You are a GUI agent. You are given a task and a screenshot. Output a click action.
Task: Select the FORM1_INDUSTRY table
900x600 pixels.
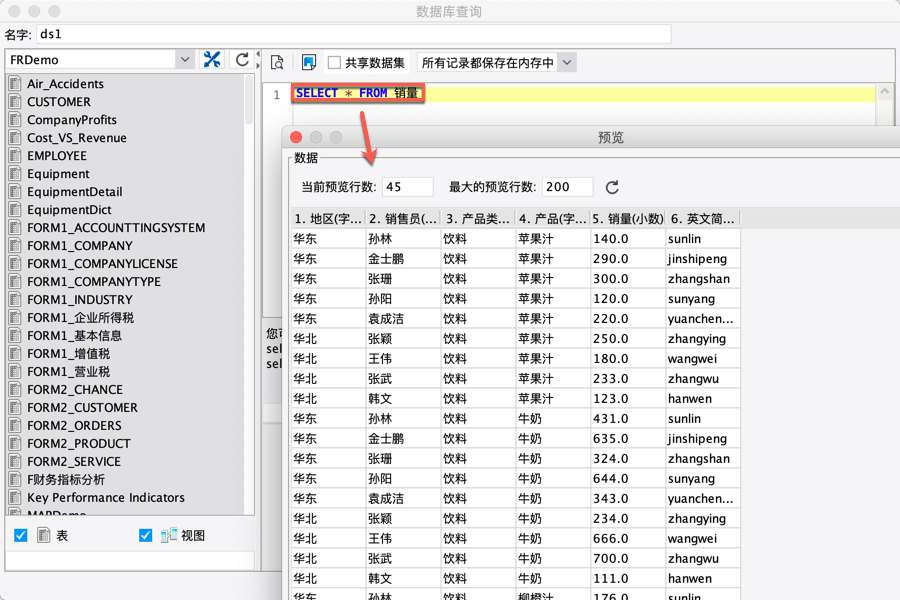(x=80, y=300)
